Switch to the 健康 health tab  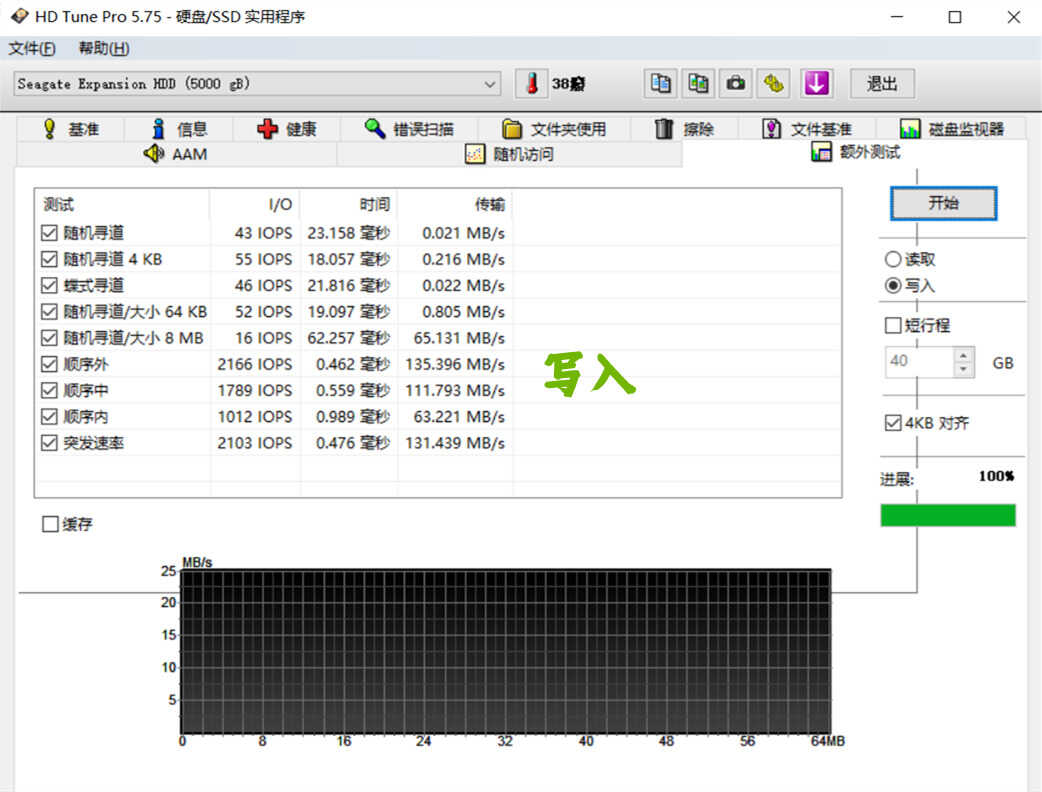click(287, 129)
